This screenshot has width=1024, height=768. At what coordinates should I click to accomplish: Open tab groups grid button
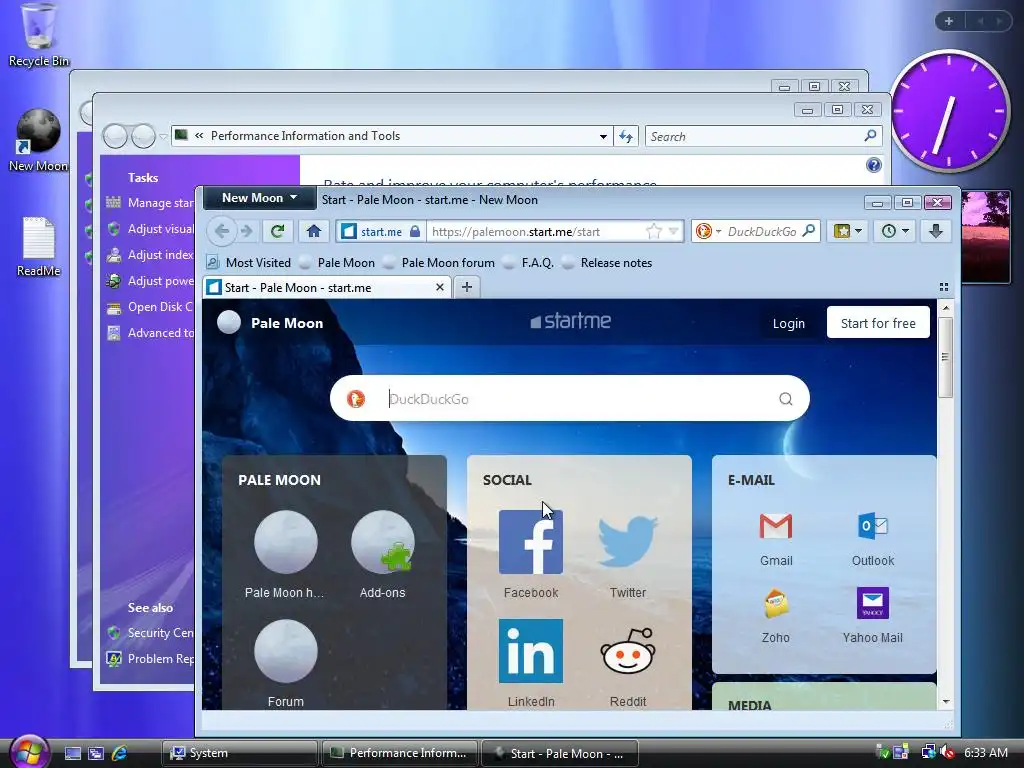tap(944, 287)
